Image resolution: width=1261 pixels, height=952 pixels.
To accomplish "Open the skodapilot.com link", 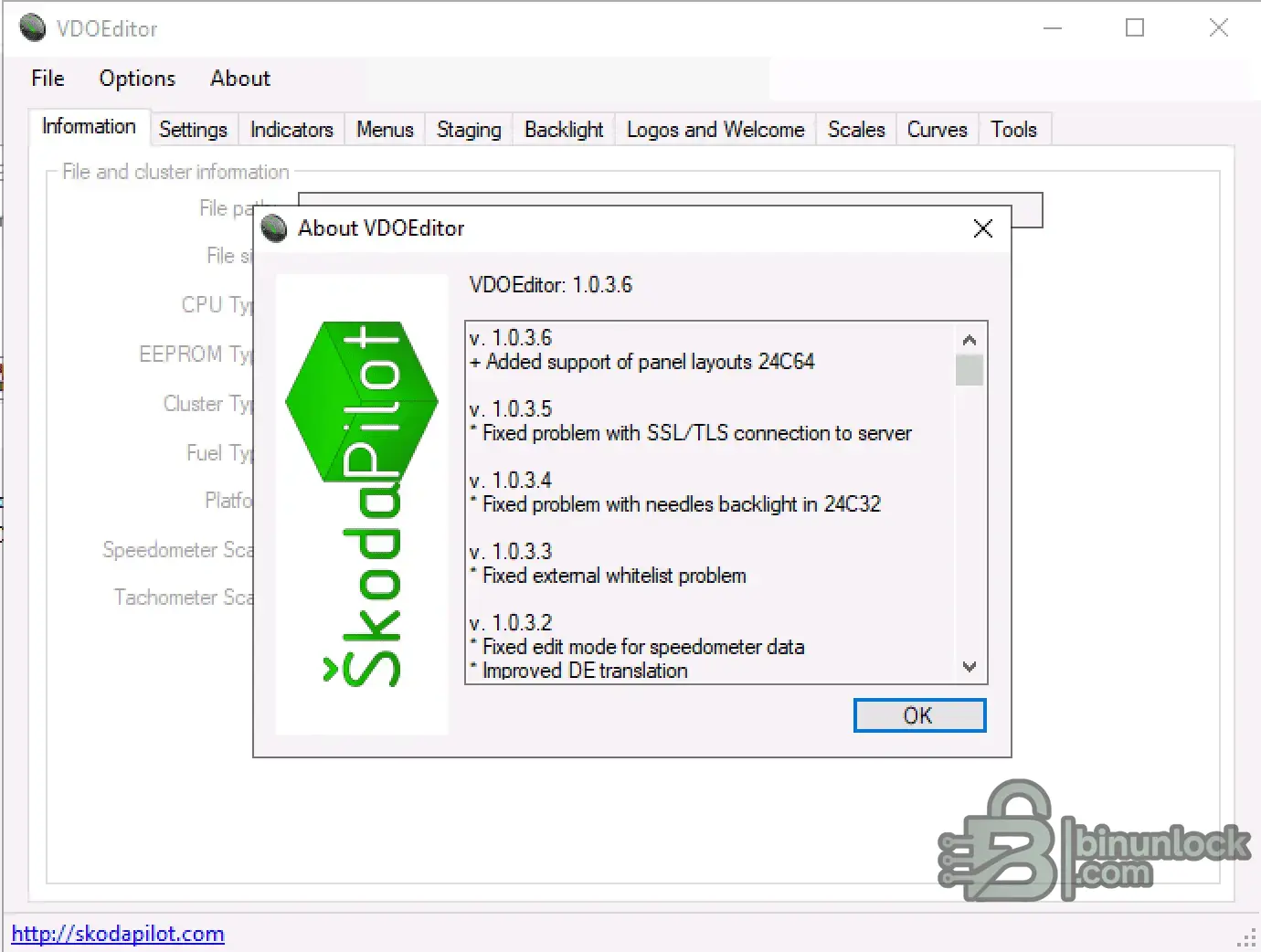I will pos(118,934).
